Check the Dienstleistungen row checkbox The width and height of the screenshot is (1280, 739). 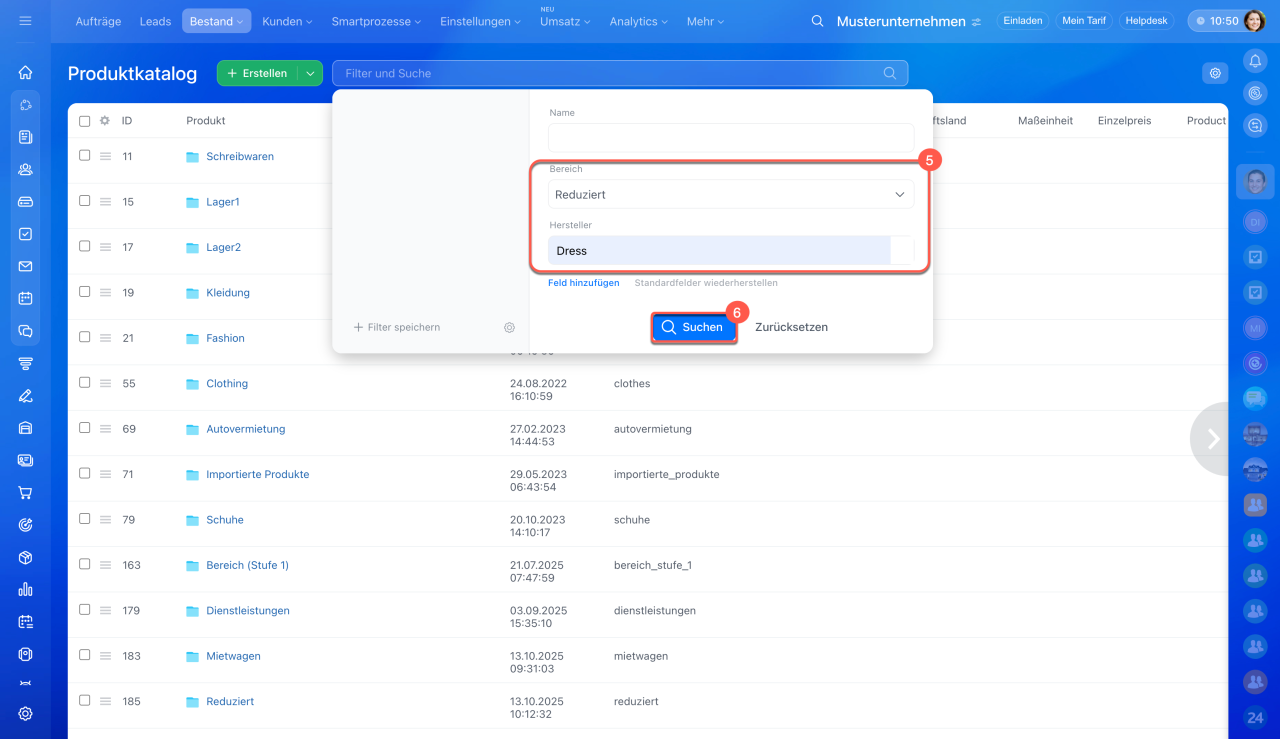pyautogui.click(x=84, y=610)
